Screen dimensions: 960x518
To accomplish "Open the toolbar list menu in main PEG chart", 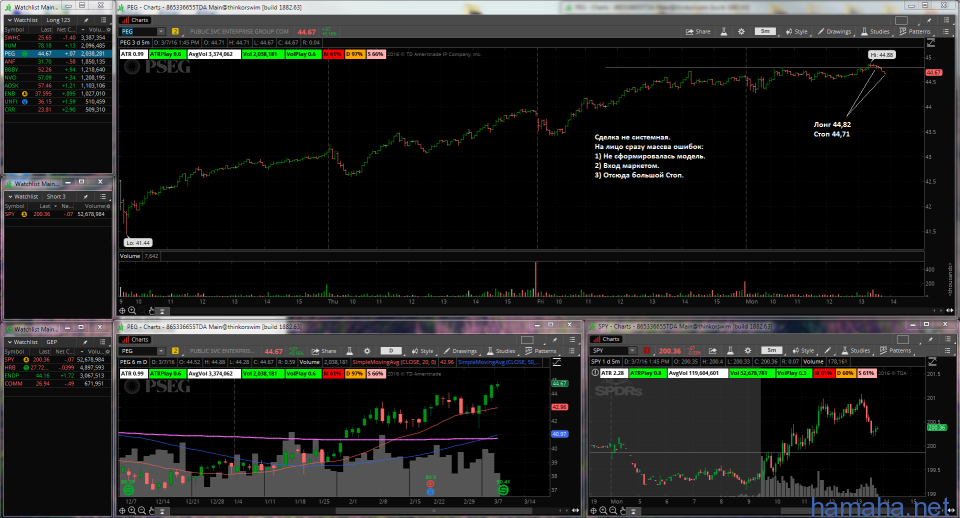I will 945,31.
